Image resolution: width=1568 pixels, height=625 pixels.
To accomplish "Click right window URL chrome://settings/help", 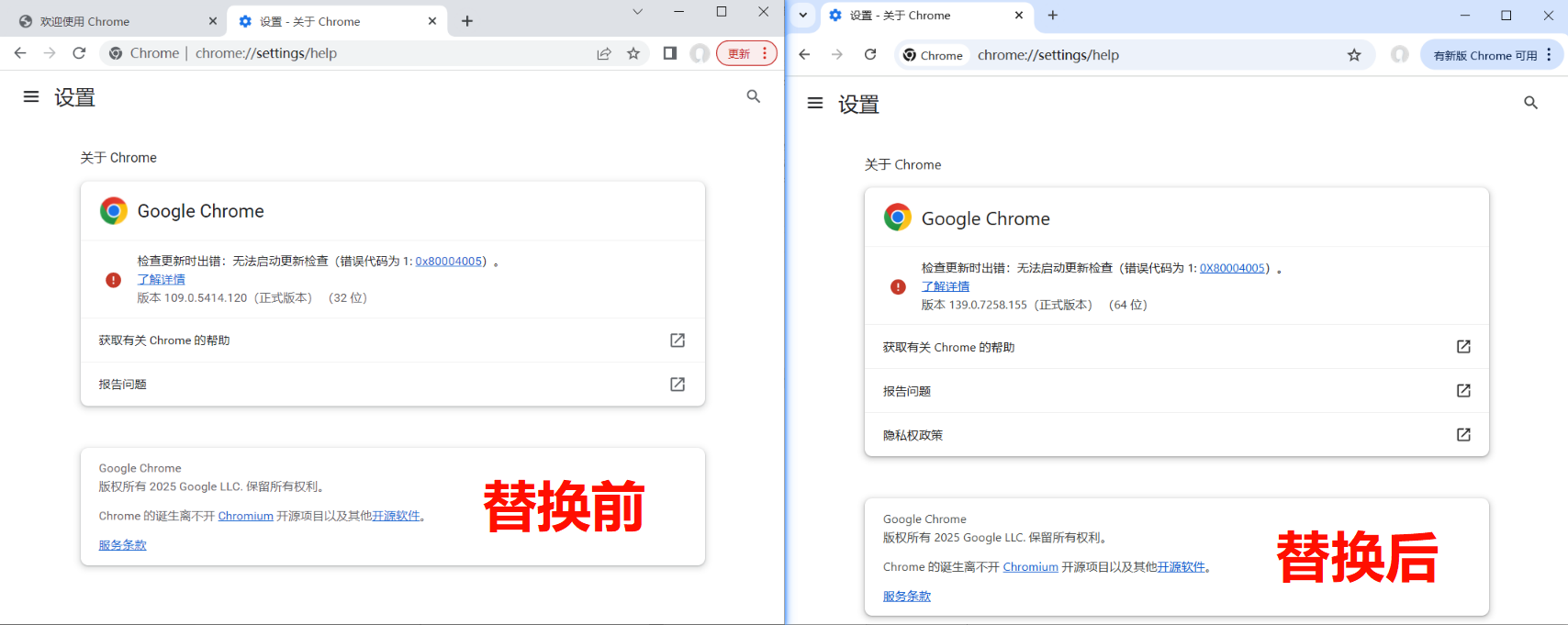I will coord(1048,55).
